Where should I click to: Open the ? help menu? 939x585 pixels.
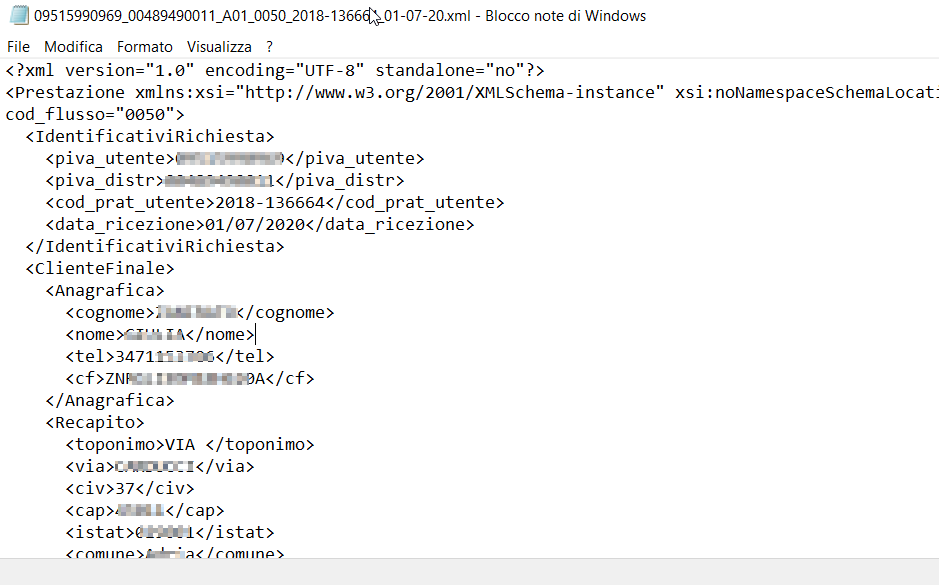pos(269,47)
